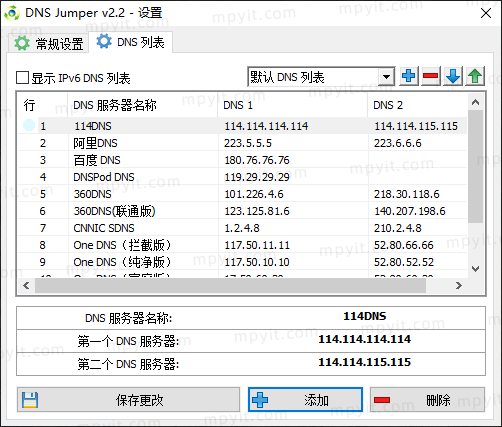502x427 pixels.
Task: Click the red minus remove-list icon
Action: point(430,76)
